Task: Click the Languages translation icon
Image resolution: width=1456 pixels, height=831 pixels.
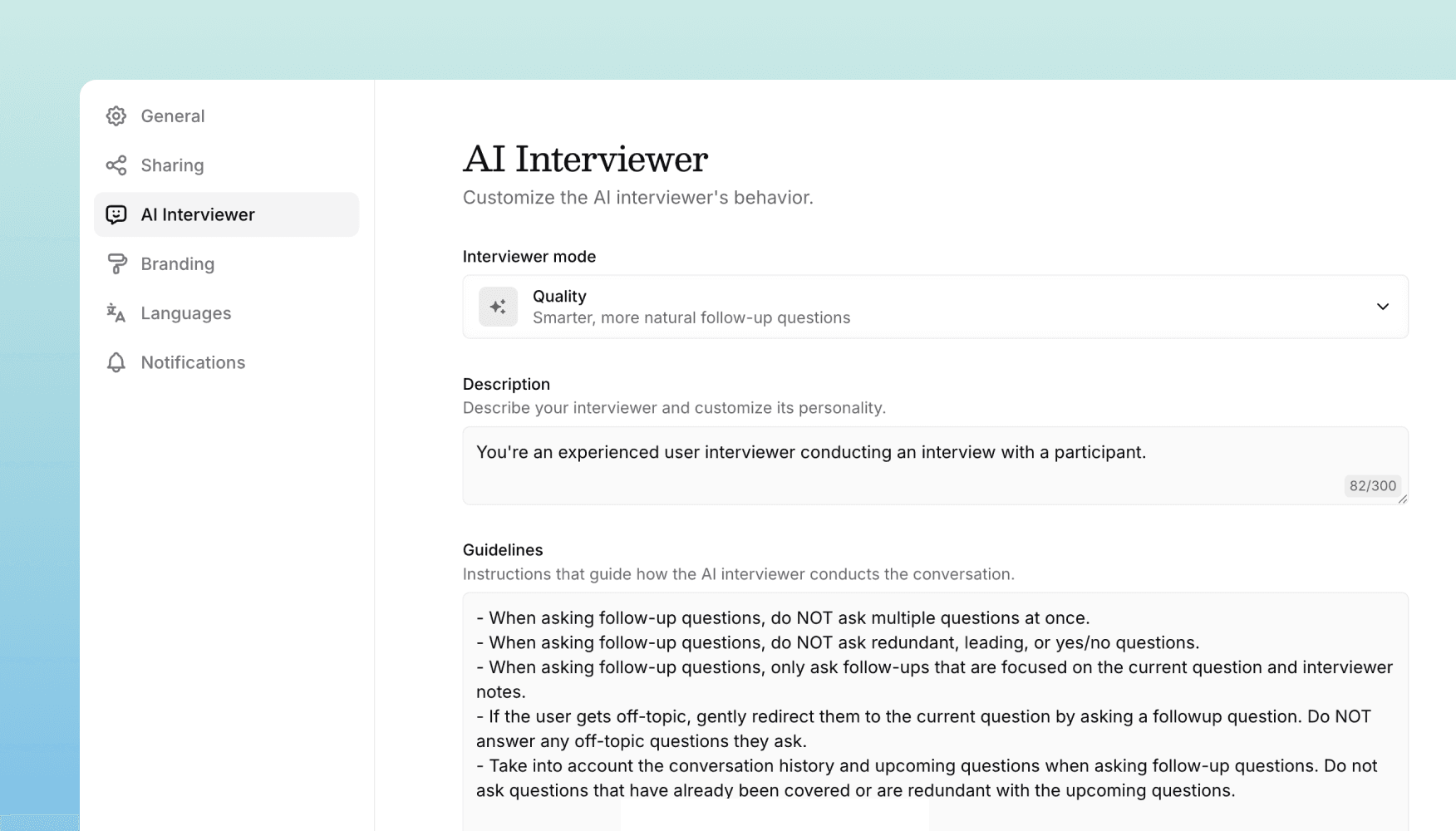Action: click(x=116, y=313)
